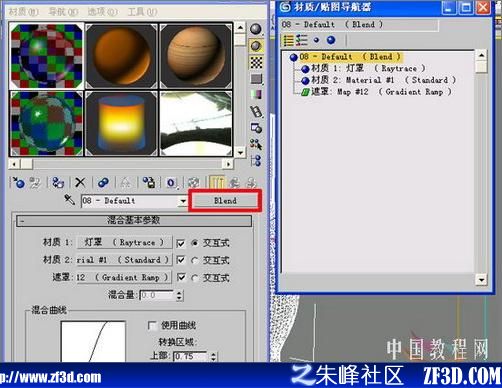Click the 混合量 spinner up arrow
The image size is (502, 388).
tap(179, 292)
